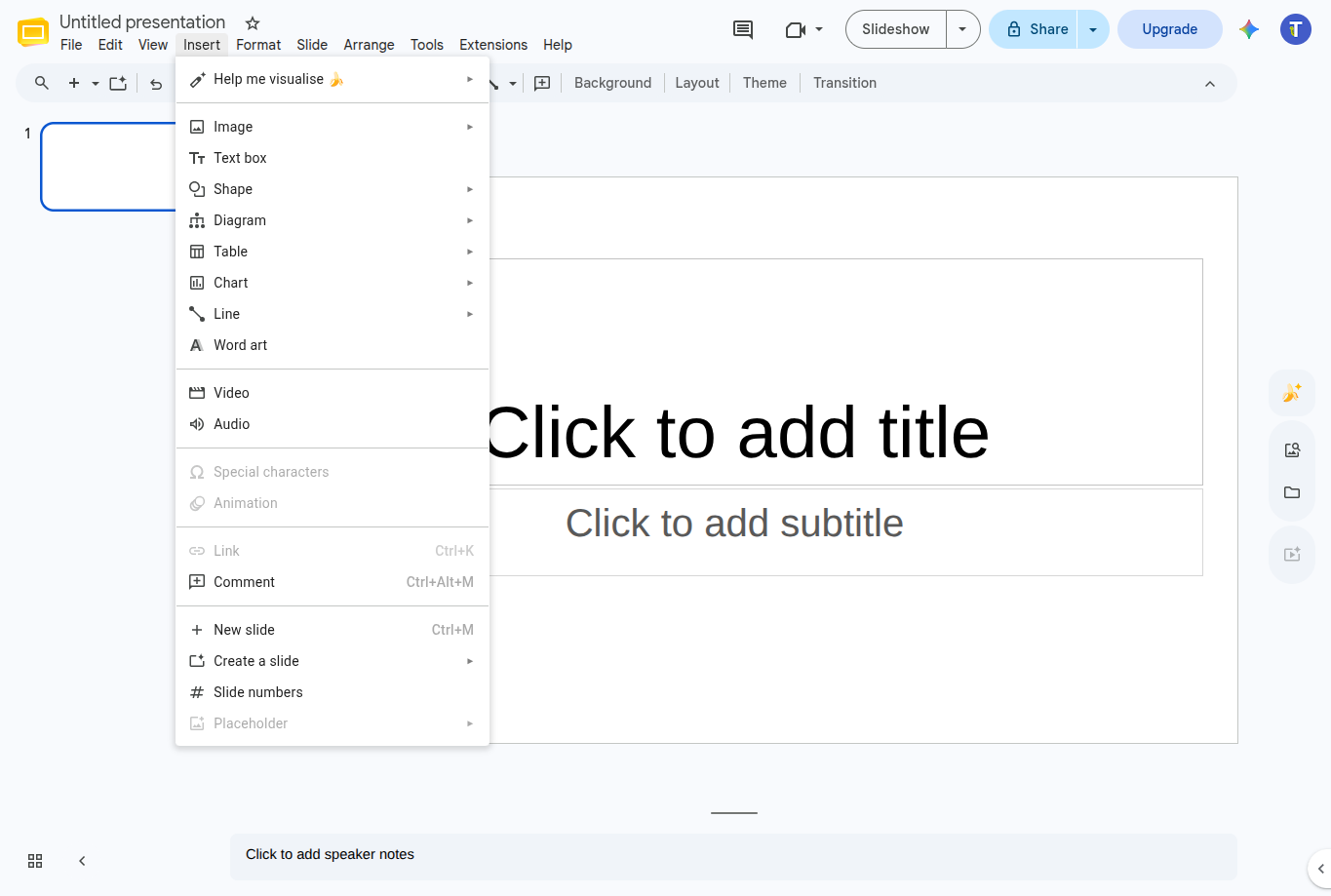Undo the last action
Image resolution: width=1331 pixels, height=896 pixels.
click(156, 83)
